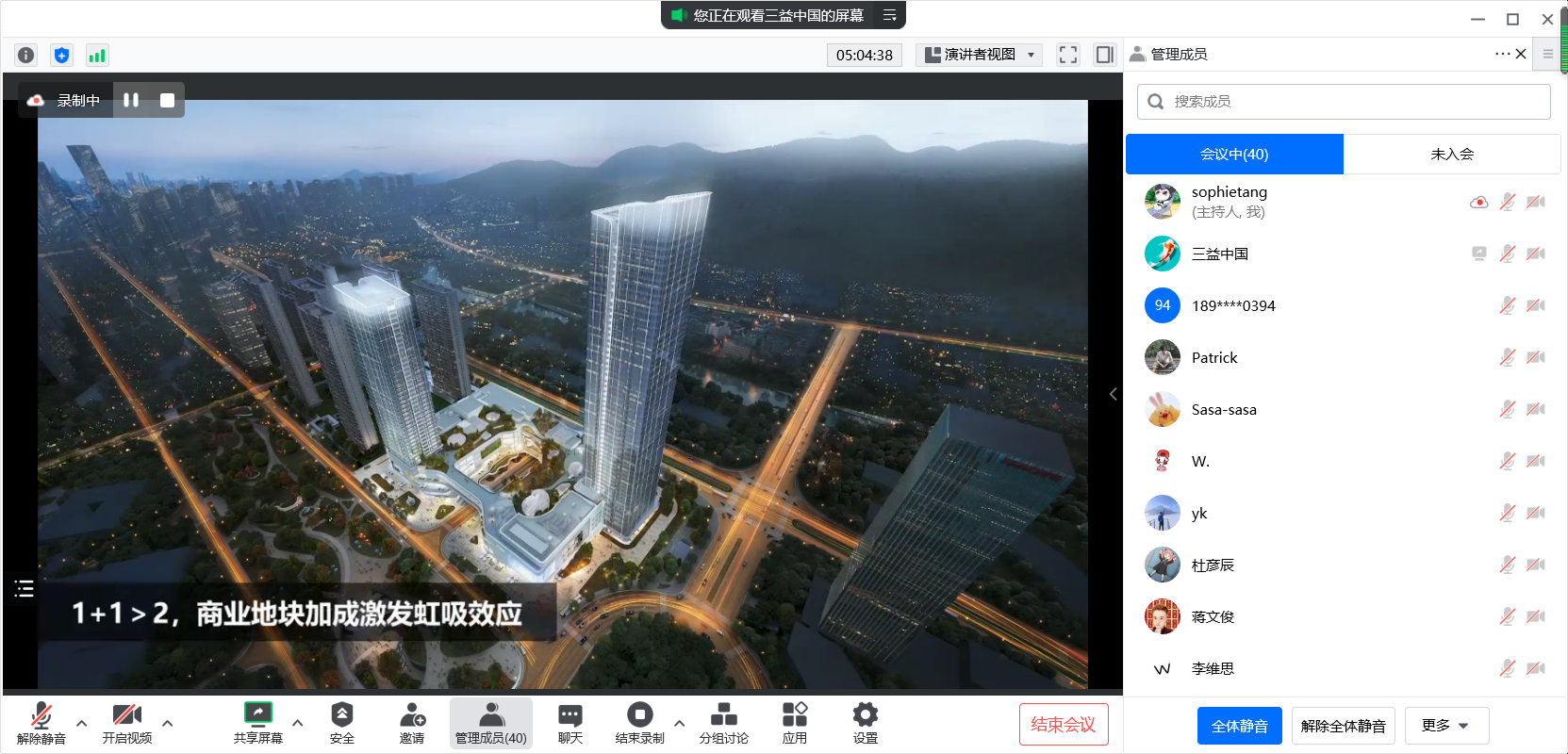
Task: Start sharing screen with 共享屏幕
Action: point(258,724)
